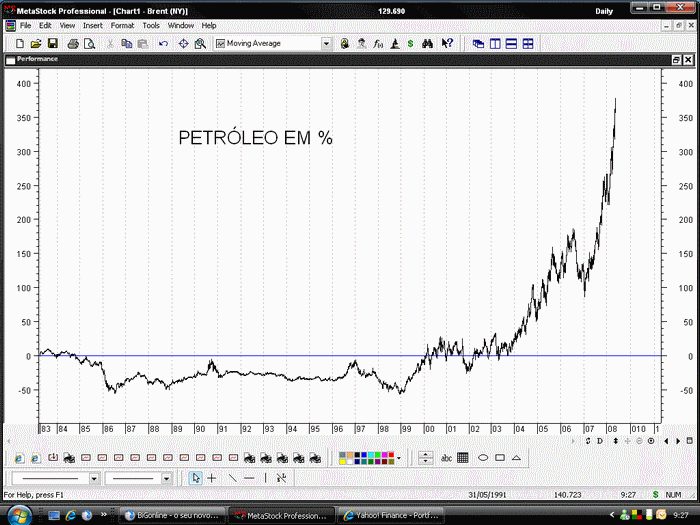Open the color palette dropdown arrow
700x525 pixels.
point(399,458)
